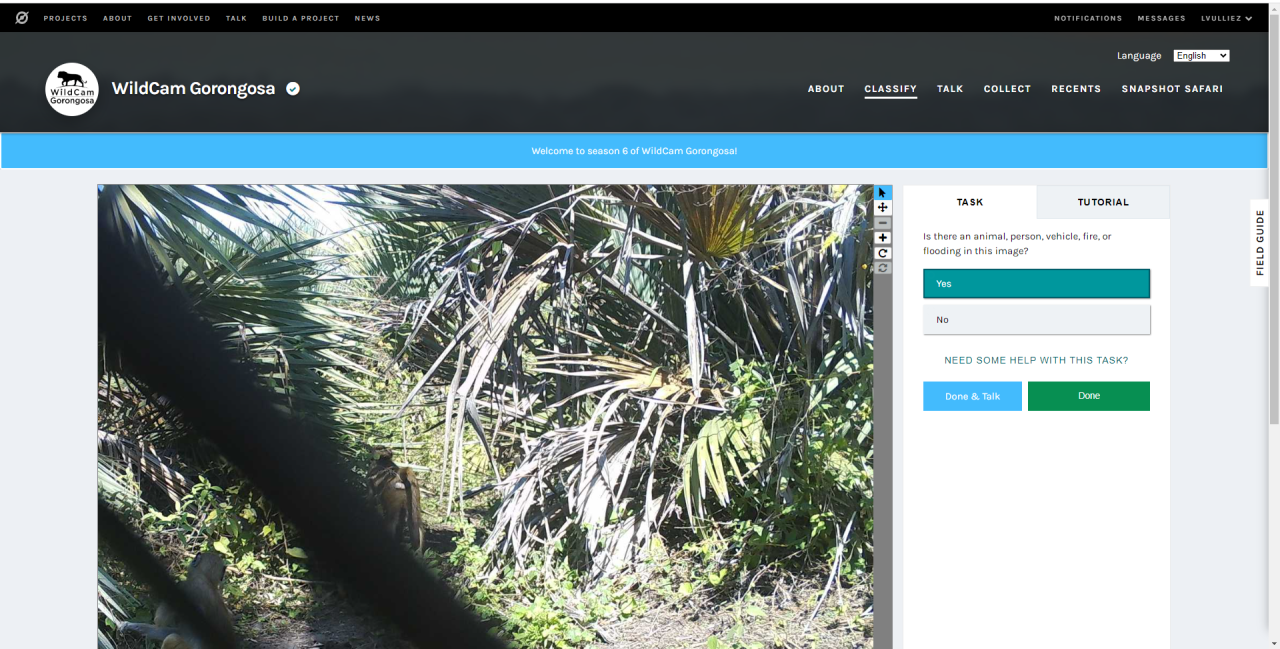
Task: Select the pan image tool
Action: tap(883, 208)
